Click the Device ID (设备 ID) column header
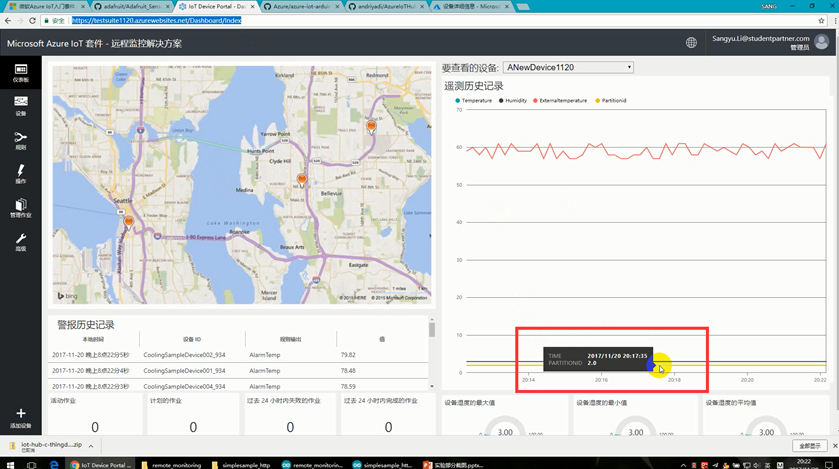Image resolution: width=839 pixels, height=469 pixels. [x=192, y=339]
